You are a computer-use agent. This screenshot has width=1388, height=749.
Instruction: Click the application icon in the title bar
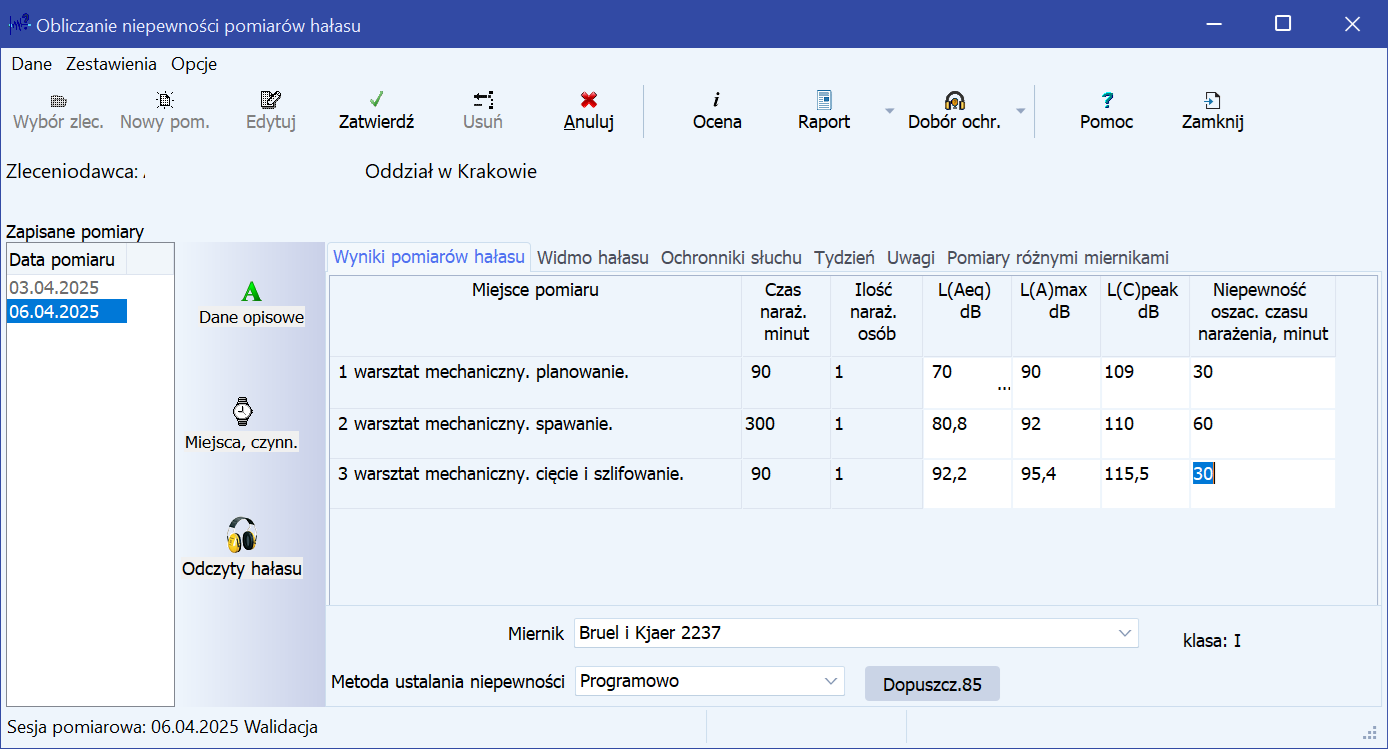coord(19,25)
